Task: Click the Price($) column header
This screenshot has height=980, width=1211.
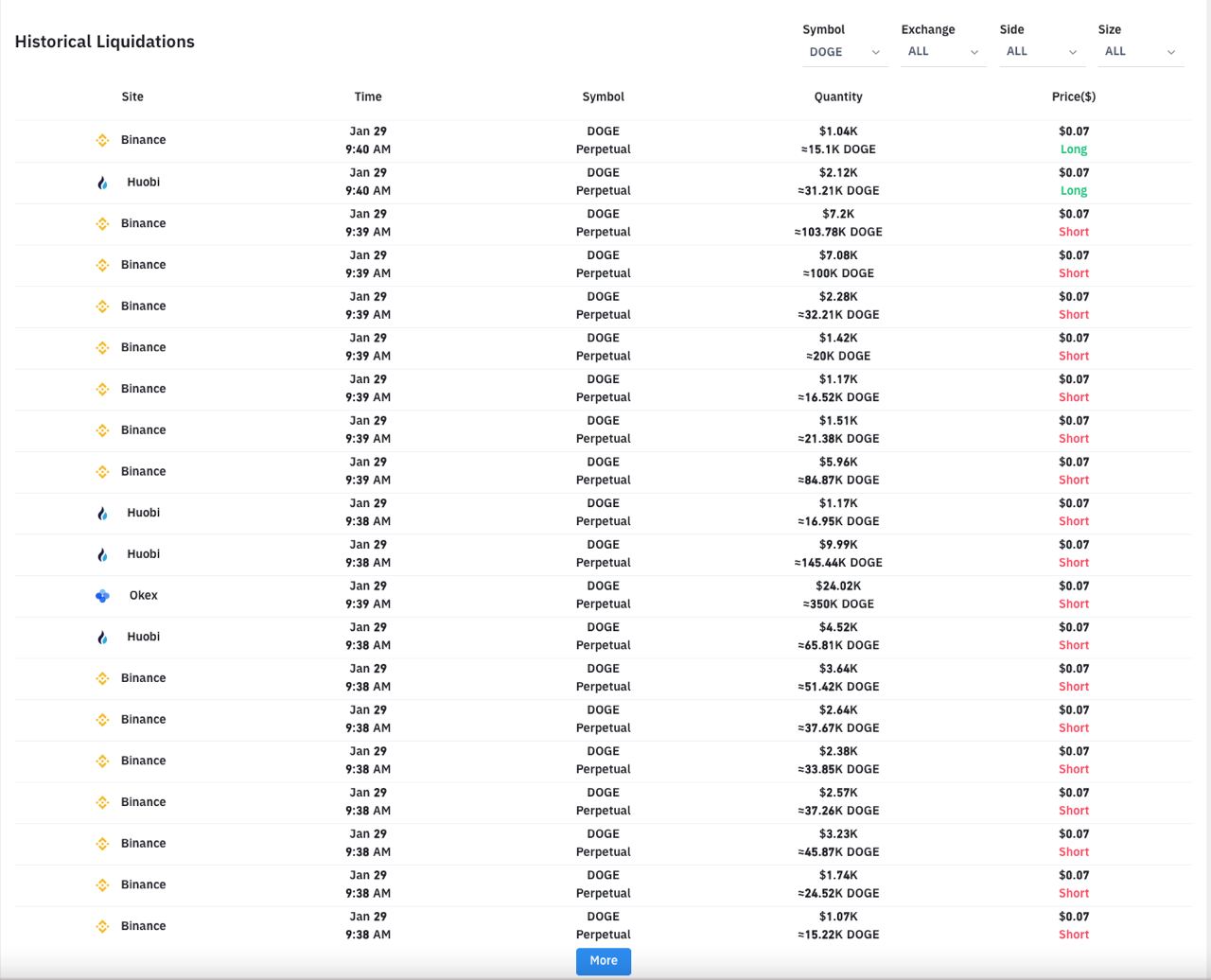Action: 1074,96
